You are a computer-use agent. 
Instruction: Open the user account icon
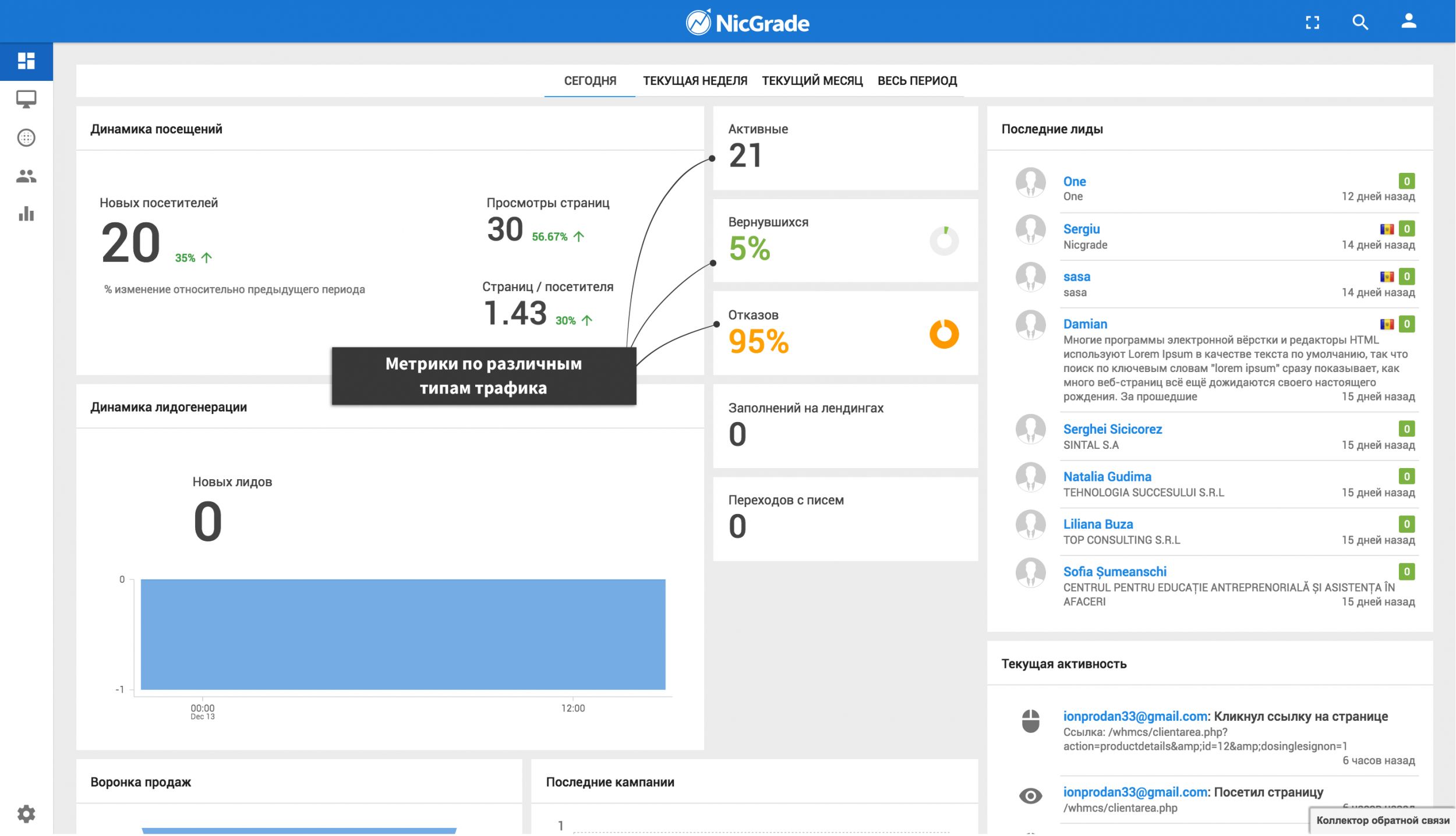1408,22
